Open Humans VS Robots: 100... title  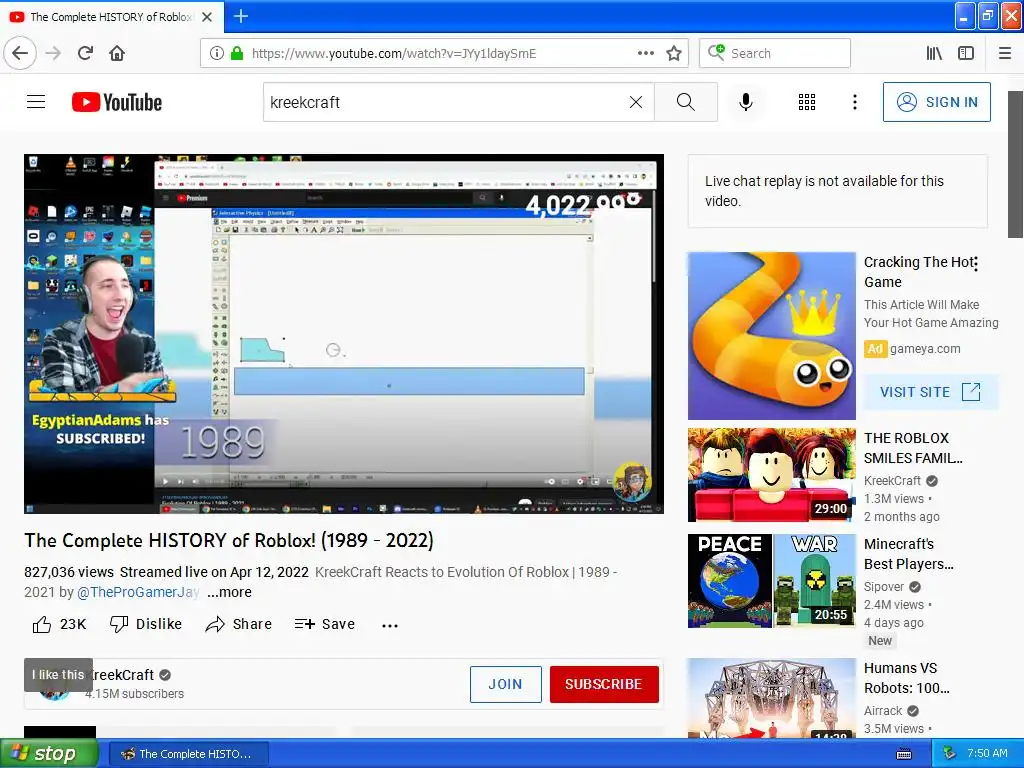[x=906, y=678]
